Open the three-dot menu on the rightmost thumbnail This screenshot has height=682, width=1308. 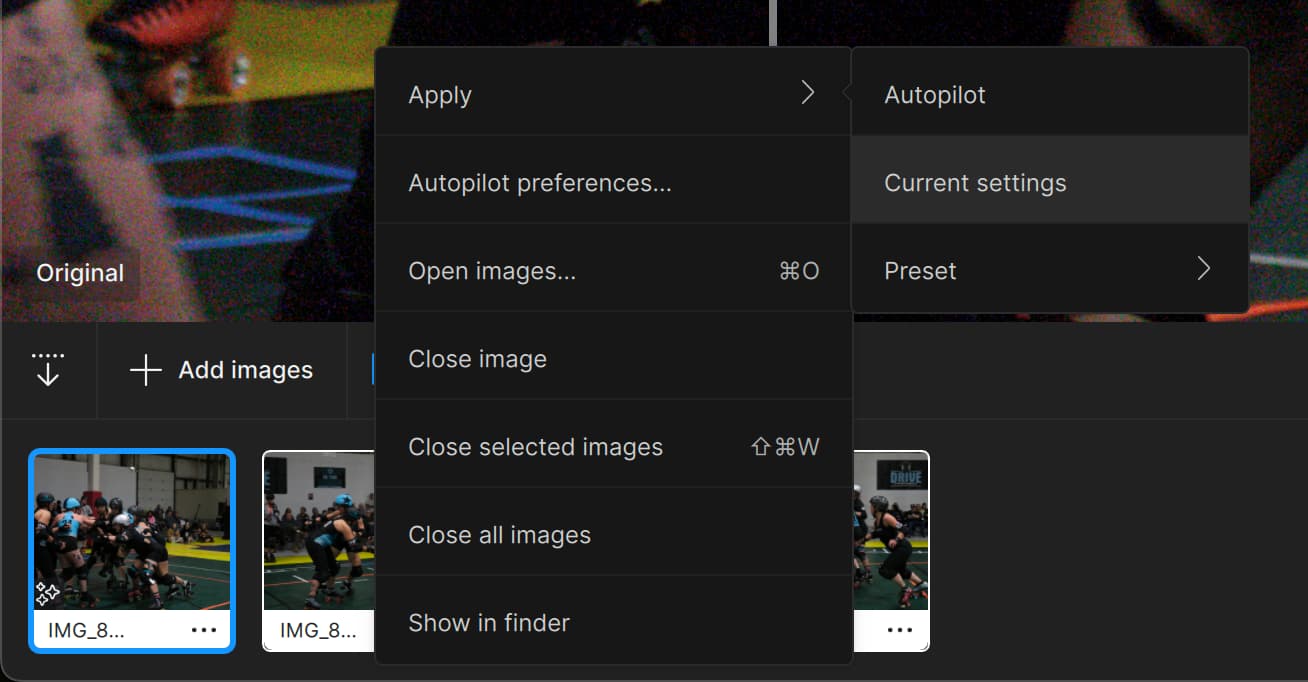point(899,629)
